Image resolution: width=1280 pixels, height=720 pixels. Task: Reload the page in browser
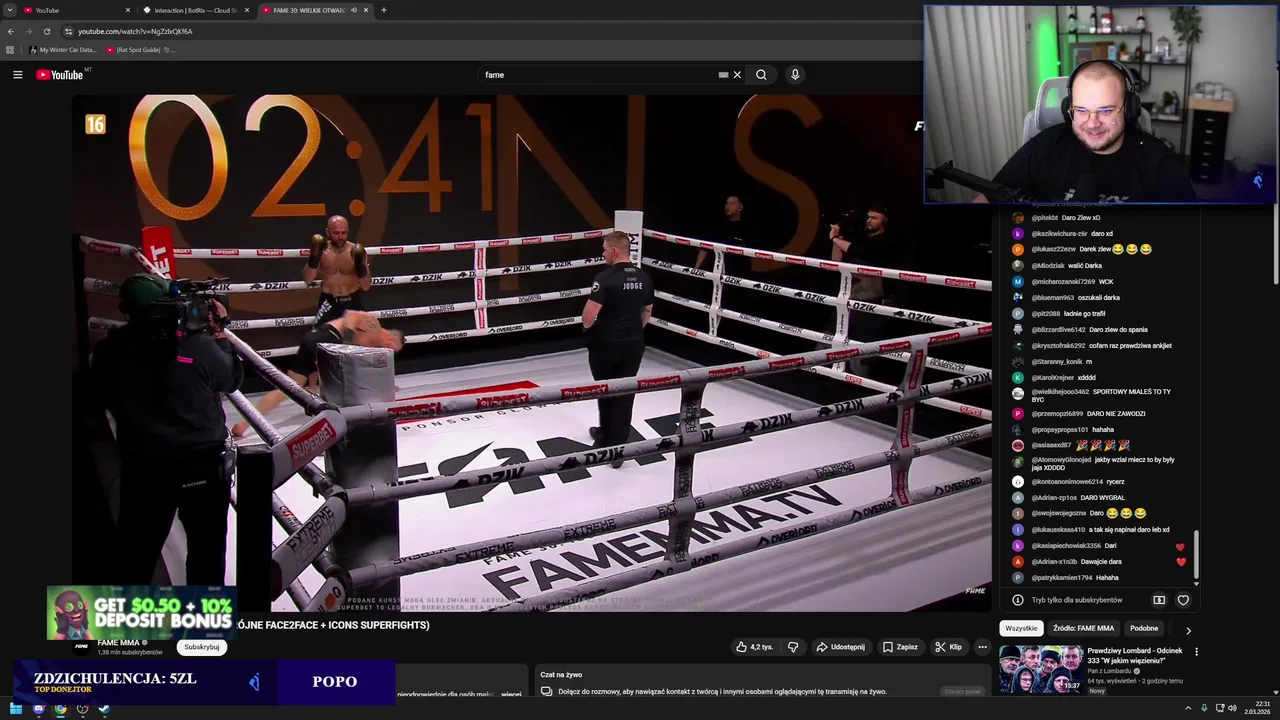[46, 31]
